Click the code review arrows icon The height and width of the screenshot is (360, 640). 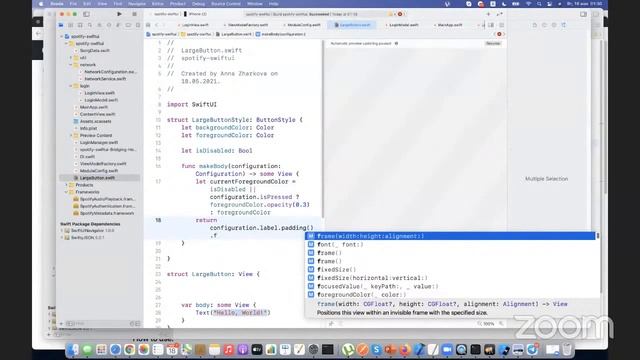tap(499, 14)
